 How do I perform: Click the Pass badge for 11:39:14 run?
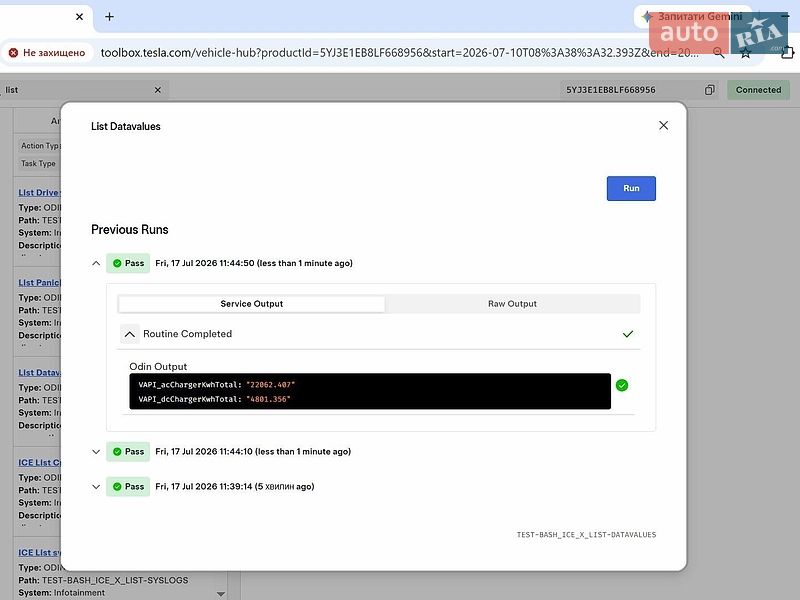point(128,487)
